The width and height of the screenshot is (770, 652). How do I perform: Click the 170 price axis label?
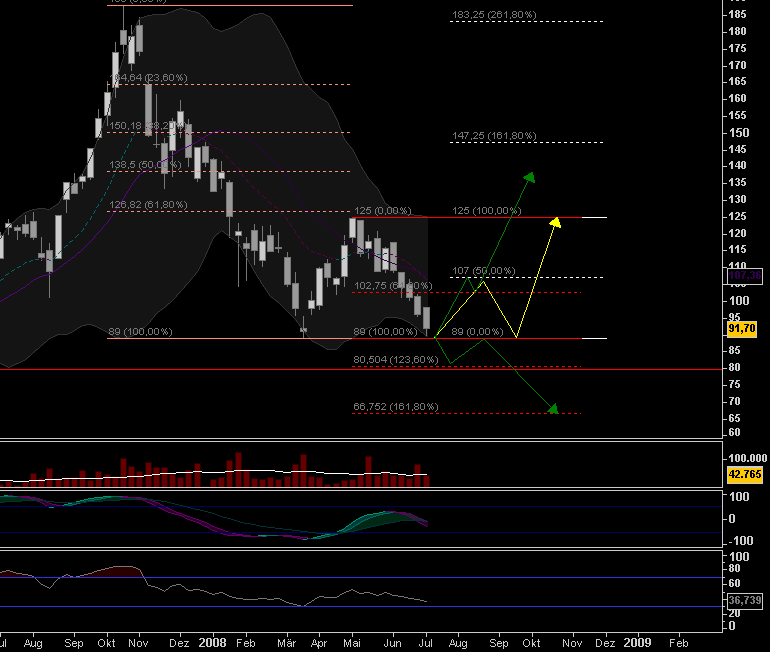click(737, 65)
